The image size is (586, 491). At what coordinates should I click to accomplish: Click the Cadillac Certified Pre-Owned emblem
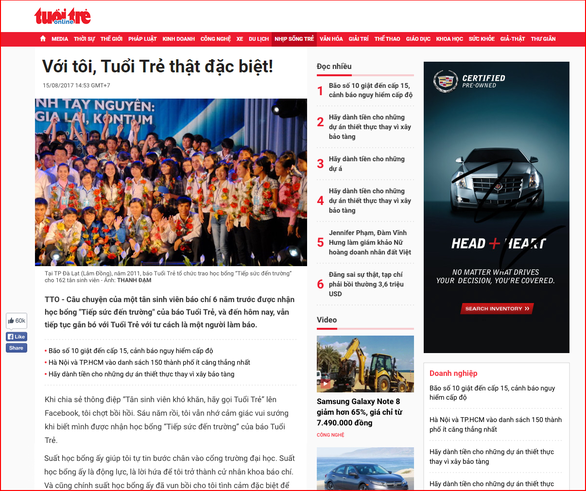[445, 81]
